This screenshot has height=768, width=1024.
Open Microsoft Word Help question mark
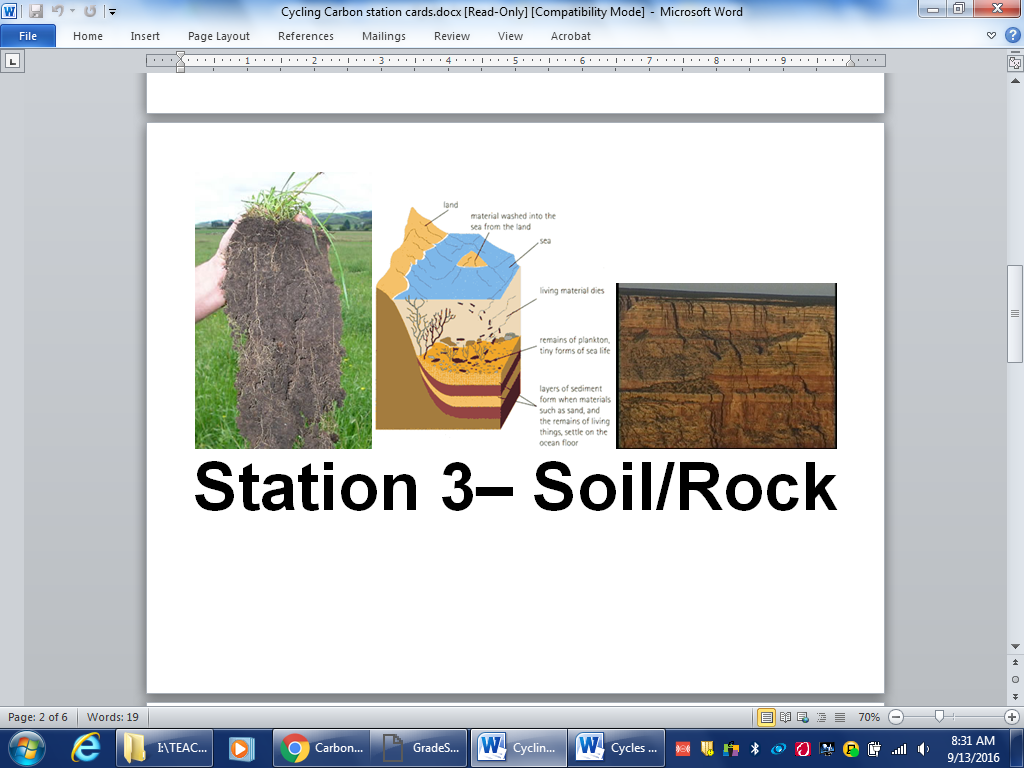1012,35
